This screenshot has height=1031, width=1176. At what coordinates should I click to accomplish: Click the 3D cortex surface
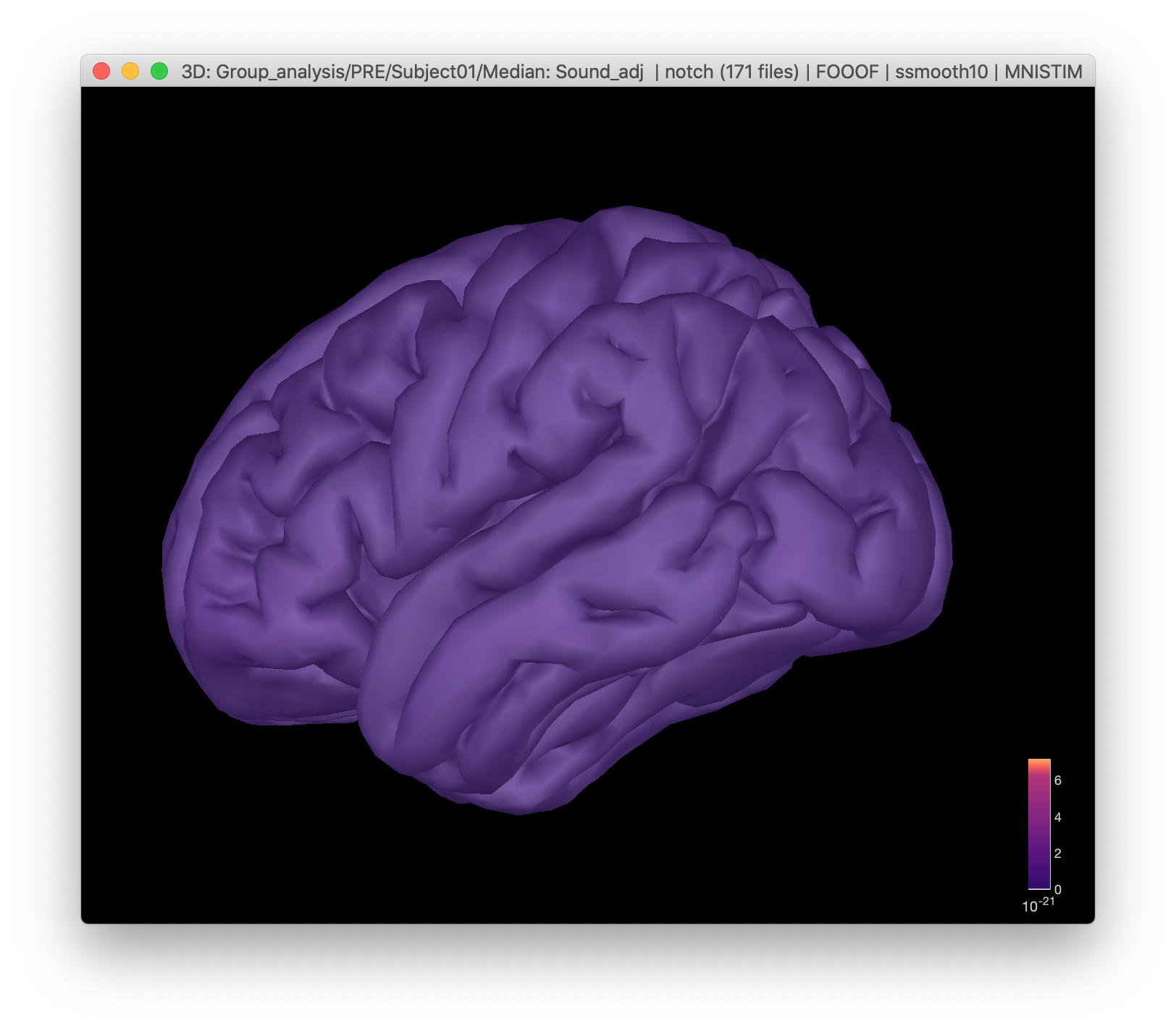tap(558, 510)
